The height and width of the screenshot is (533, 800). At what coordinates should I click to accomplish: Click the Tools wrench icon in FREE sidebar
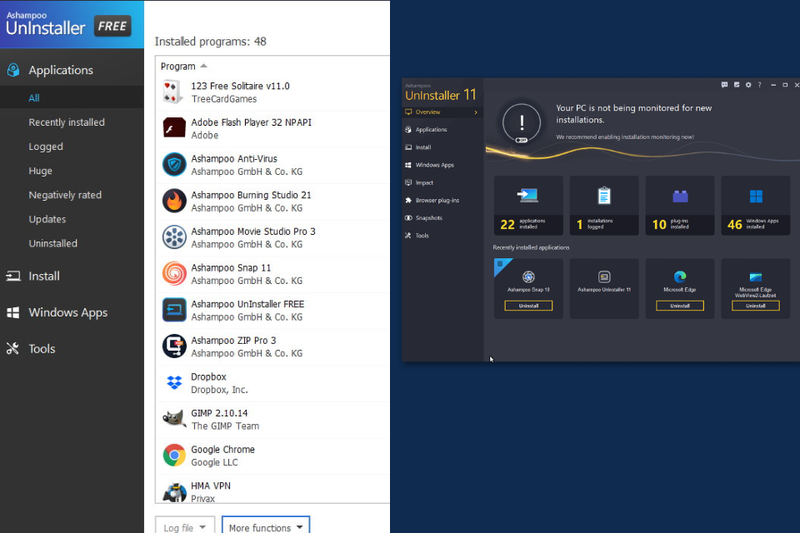[x=13, y=349]
